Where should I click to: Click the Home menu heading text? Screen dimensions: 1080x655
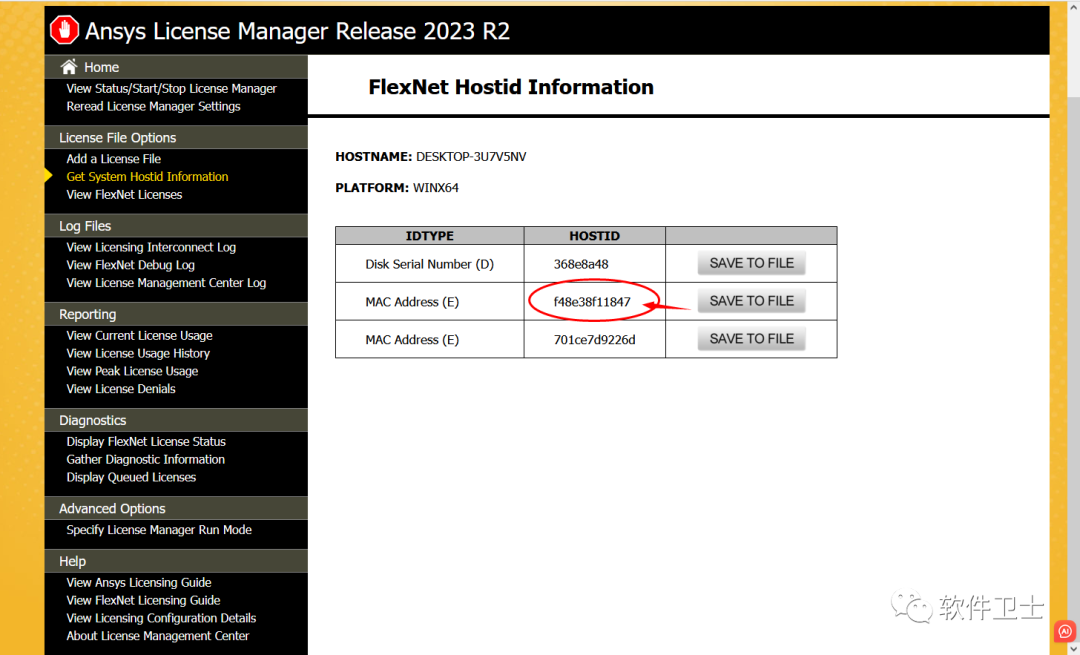pos(101,67)
